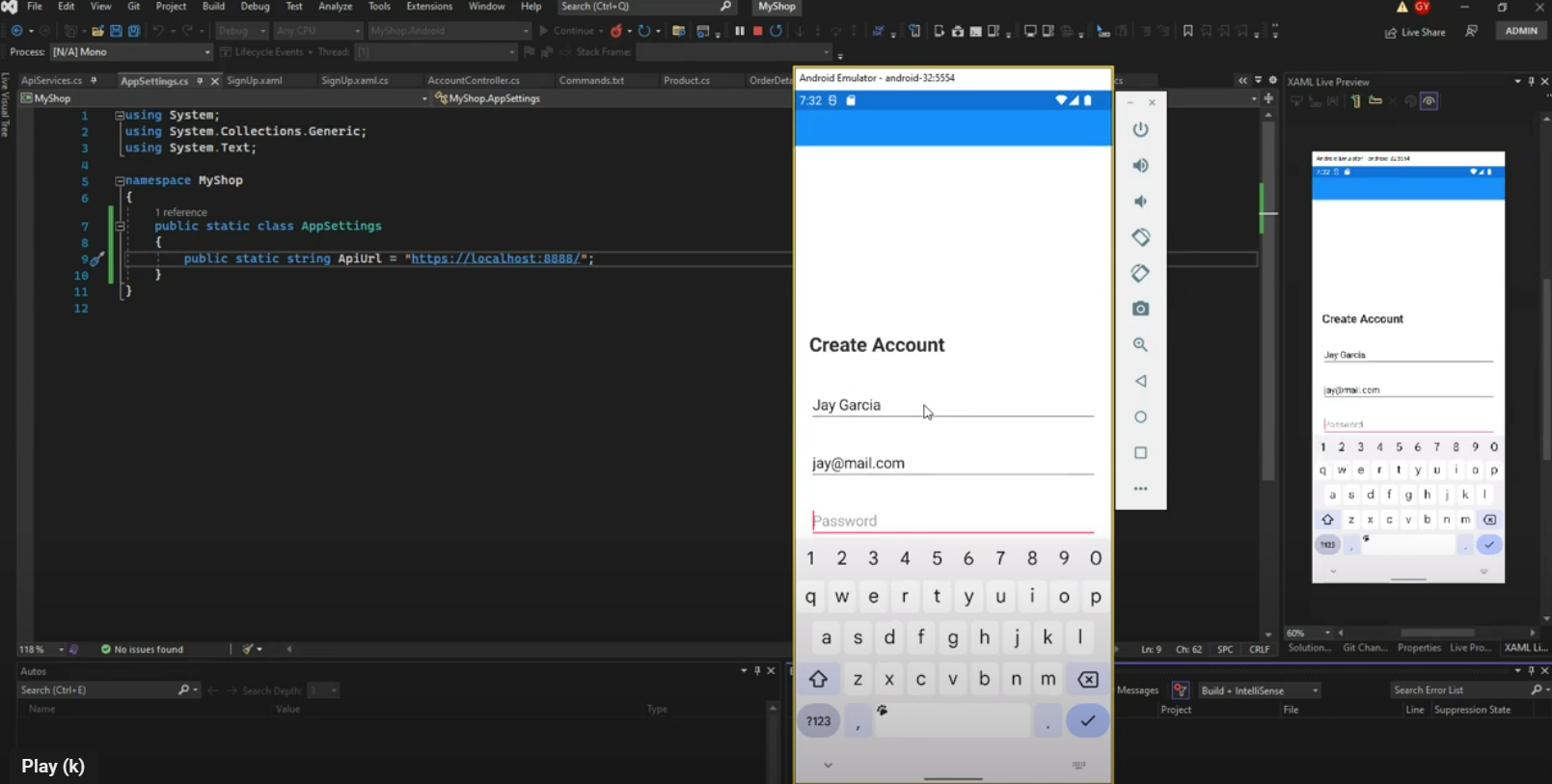Tap the keyboard backspace key
Viewport: 1552px width, 784px height.
tap(1087, 679)
